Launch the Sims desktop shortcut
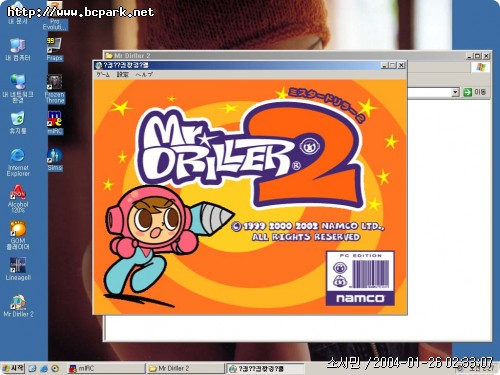The width and height of the screenshot is (500, 375). coord(54,159)
